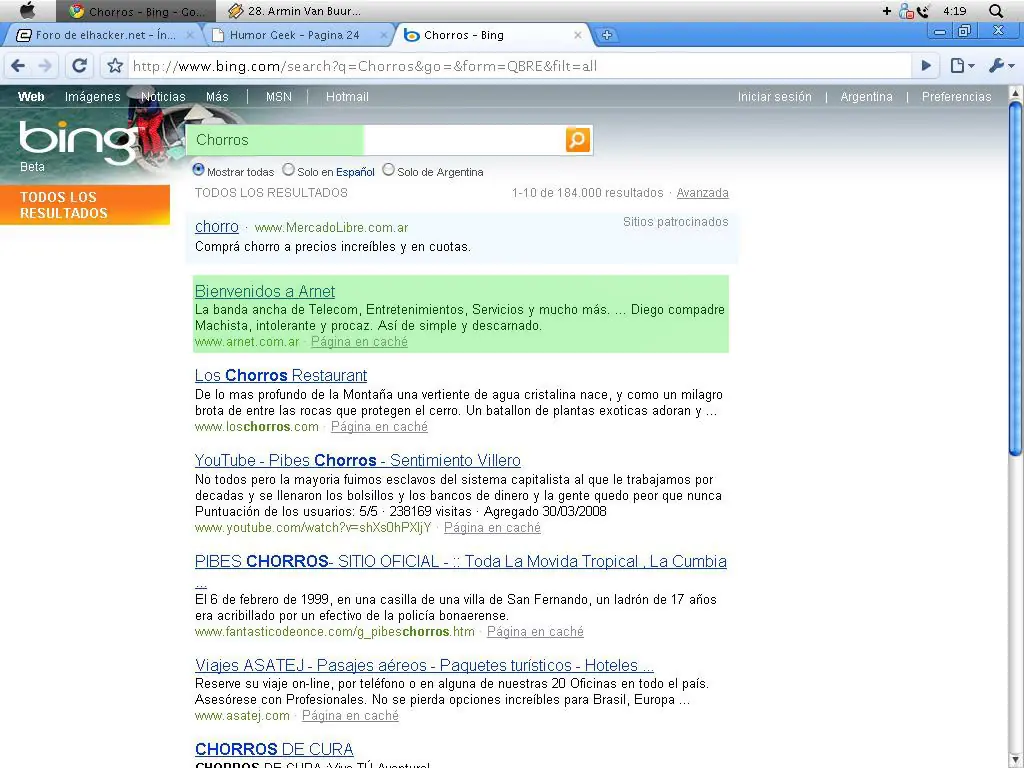The image size is (1024, 768).
Task: Click the phone icon in system tray
Action: (x=922, y=11)
